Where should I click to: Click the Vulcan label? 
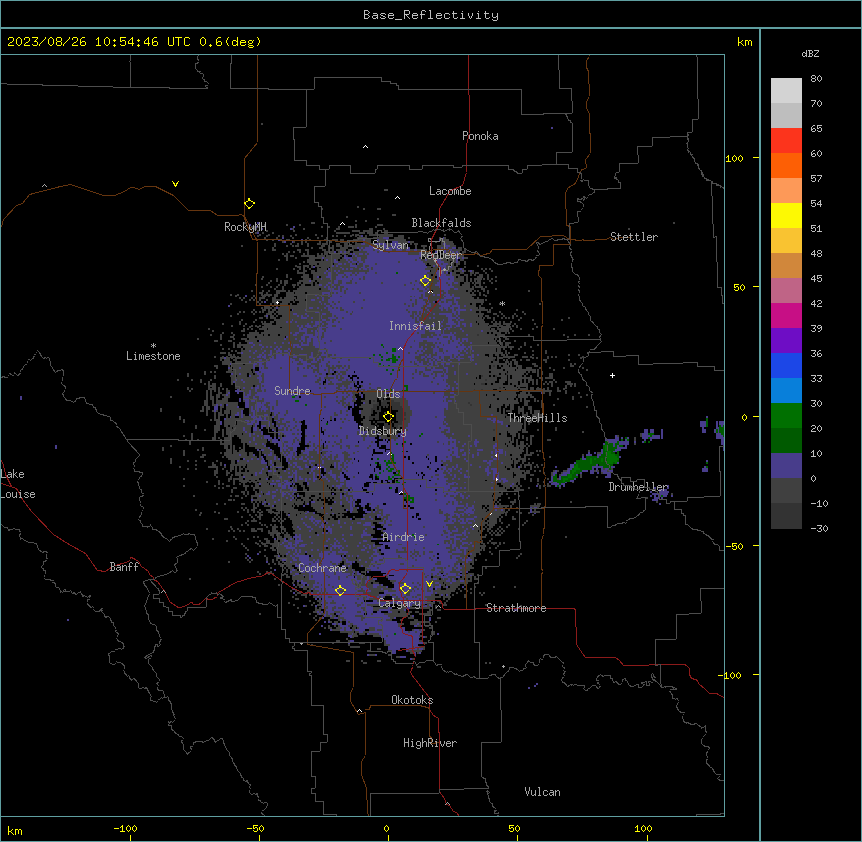pos(543,792)
